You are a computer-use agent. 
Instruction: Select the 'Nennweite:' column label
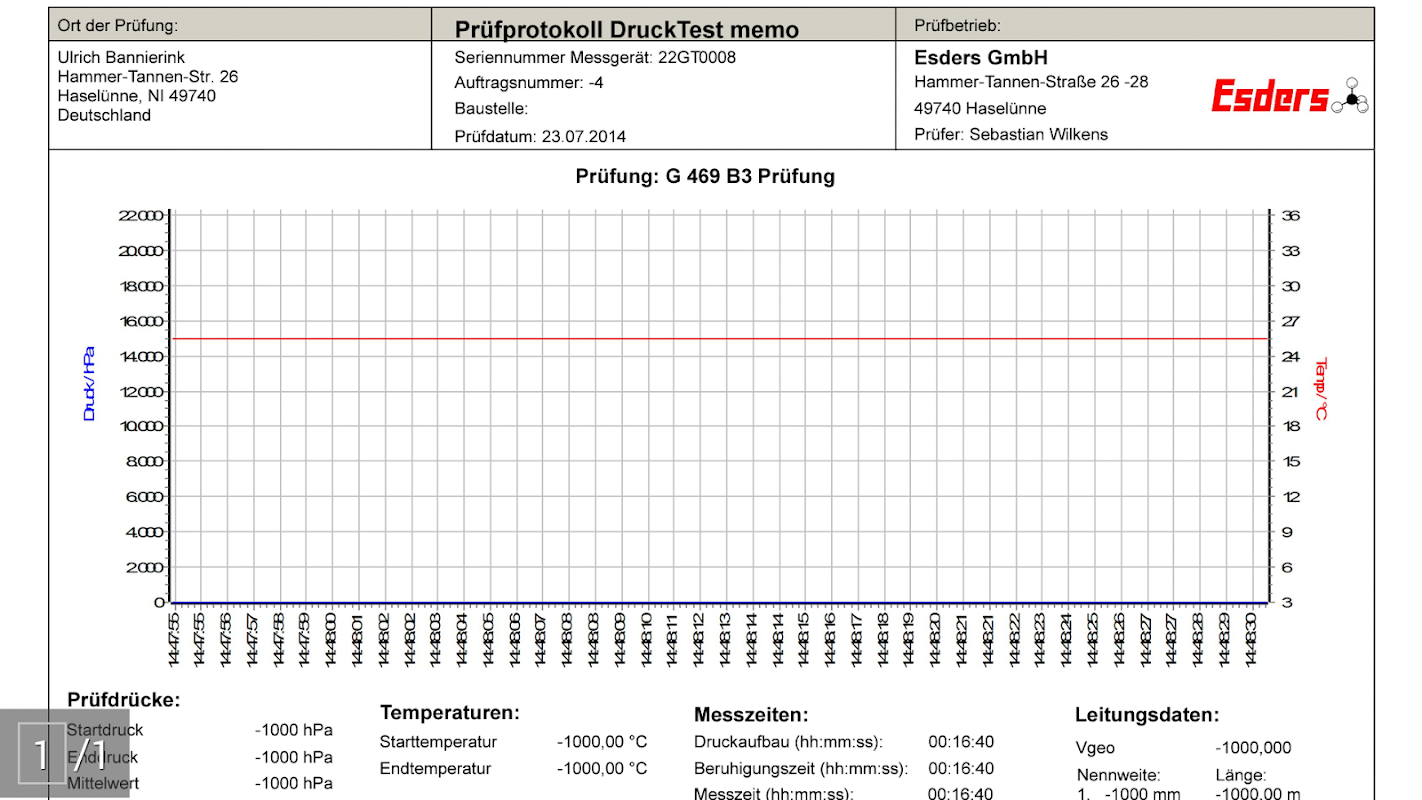[1119, 775]
